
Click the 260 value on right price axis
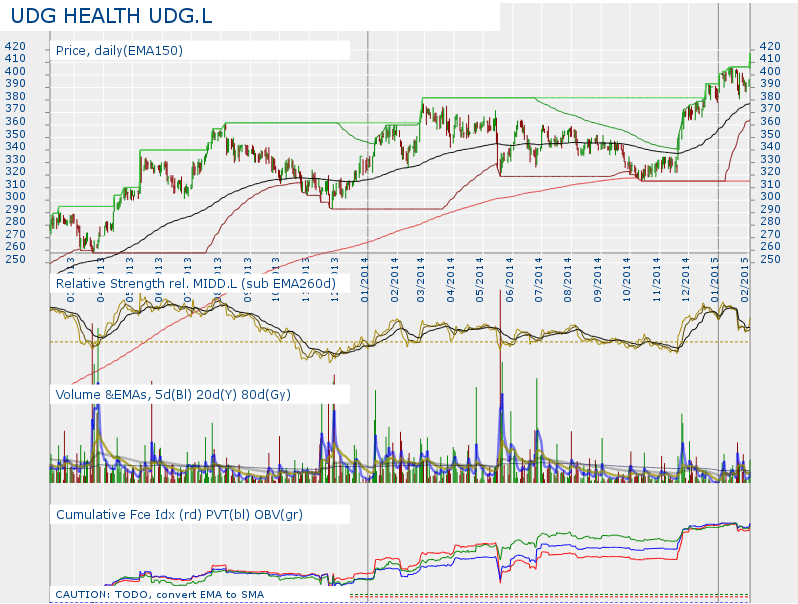pos(770,246)
